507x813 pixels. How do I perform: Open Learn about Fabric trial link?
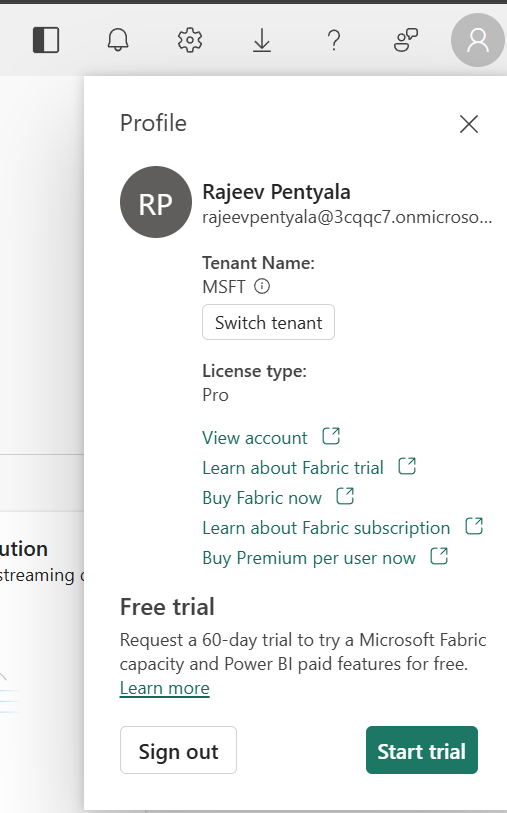tap(293, 468)
